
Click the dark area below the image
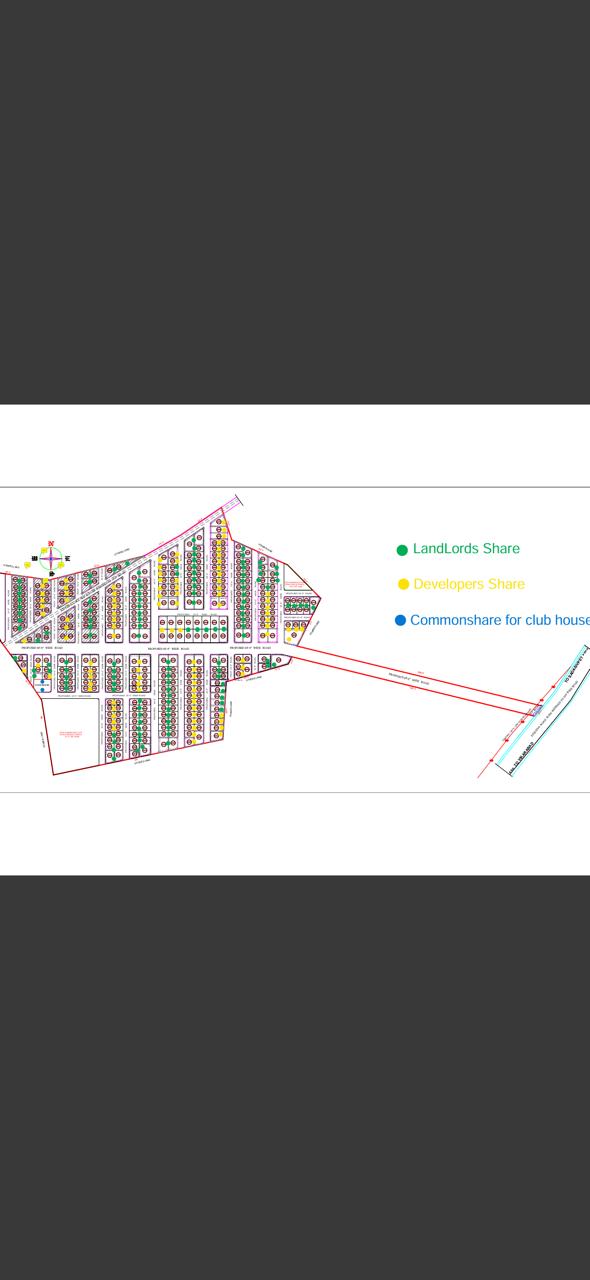coord(295,1077)
